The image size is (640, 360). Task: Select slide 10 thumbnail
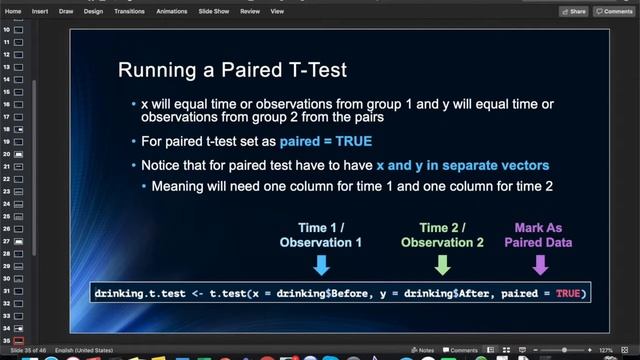(18, 30)
